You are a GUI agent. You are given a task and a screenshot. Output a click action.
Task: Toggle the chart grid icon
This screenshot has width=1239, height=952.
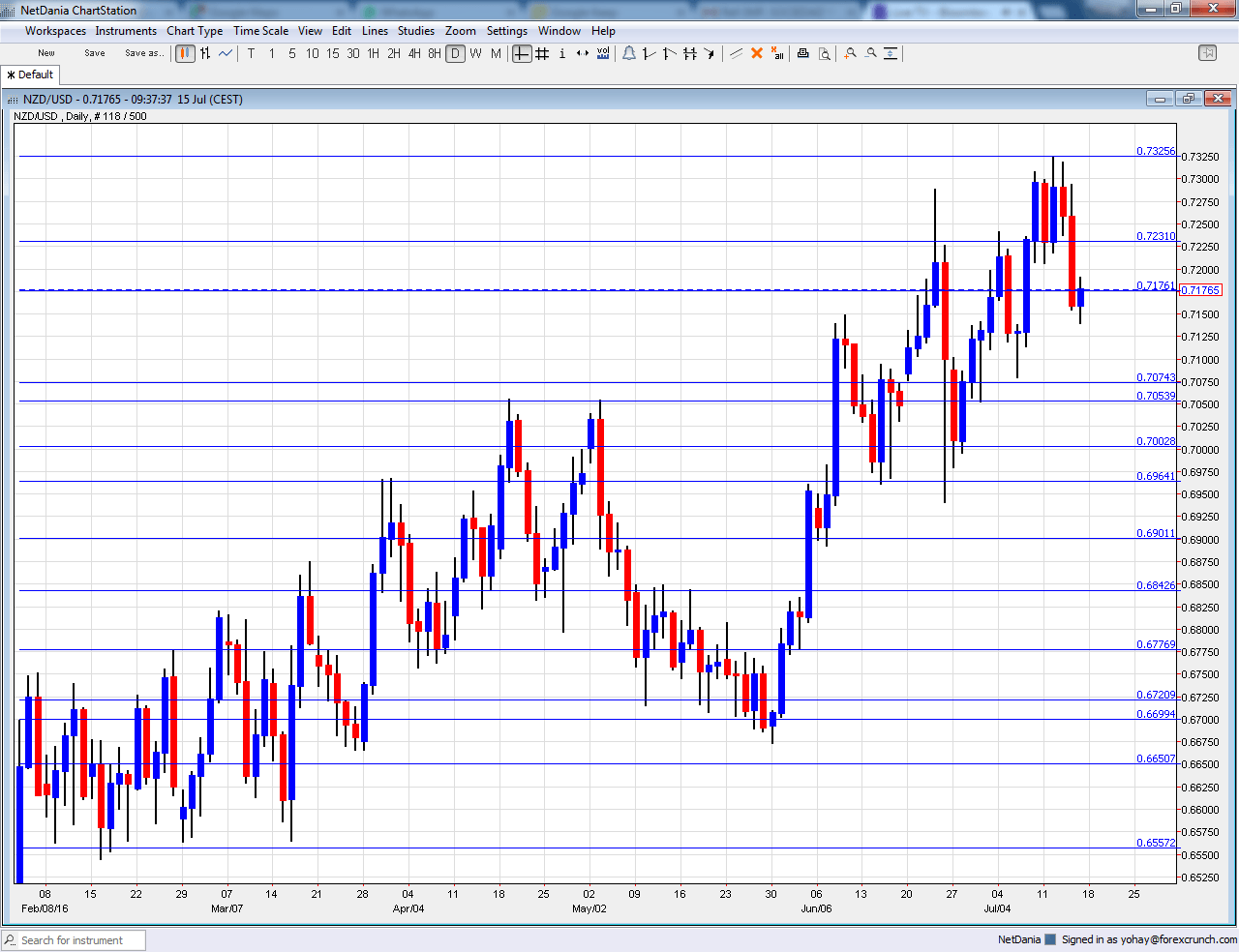(542, 54)
